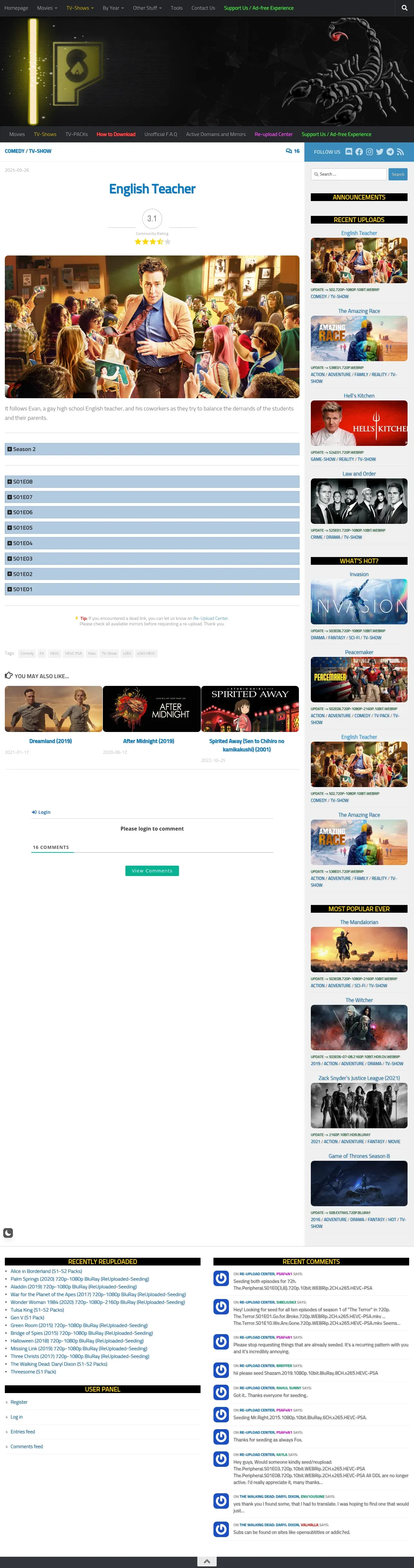414x1568 pixels.
Task: Open the Other Stuff dropdown menu
Action: 147,8
